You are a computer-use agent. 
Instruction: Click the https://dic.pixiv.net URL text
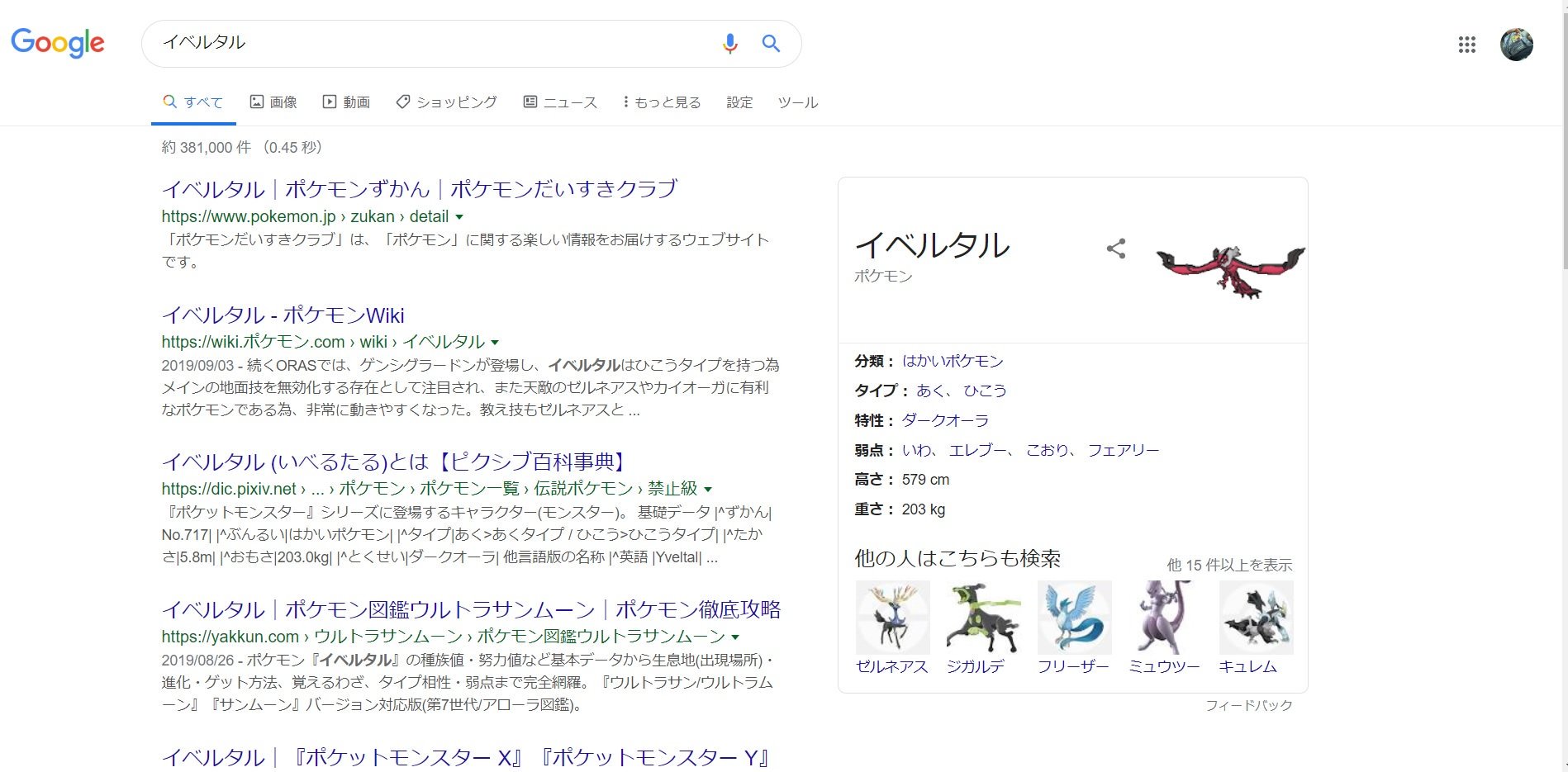click(229, 490)
